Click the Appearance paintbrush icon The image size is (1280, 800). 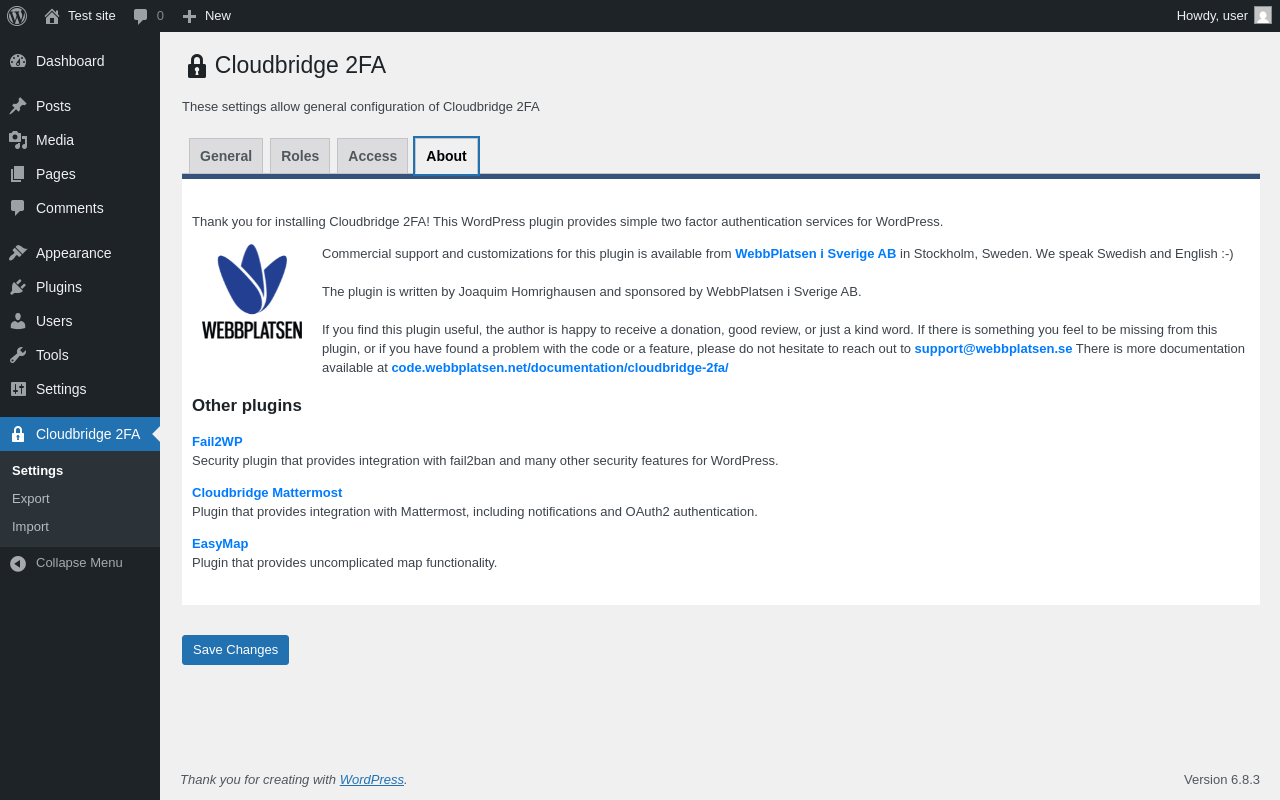pos(18,253)
